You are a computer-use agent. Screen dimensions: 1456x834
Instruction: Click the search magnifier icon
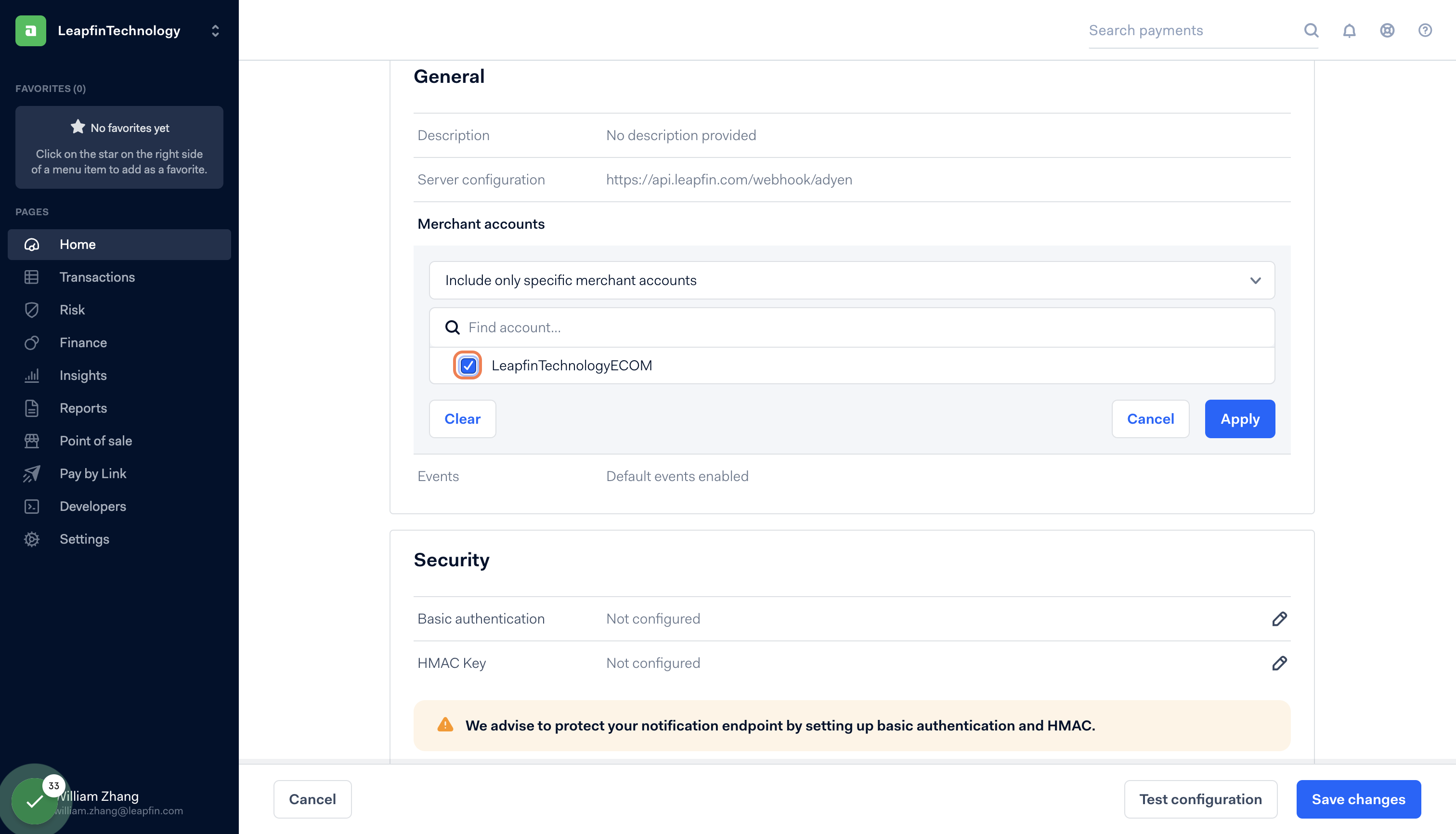point(1311,30)
